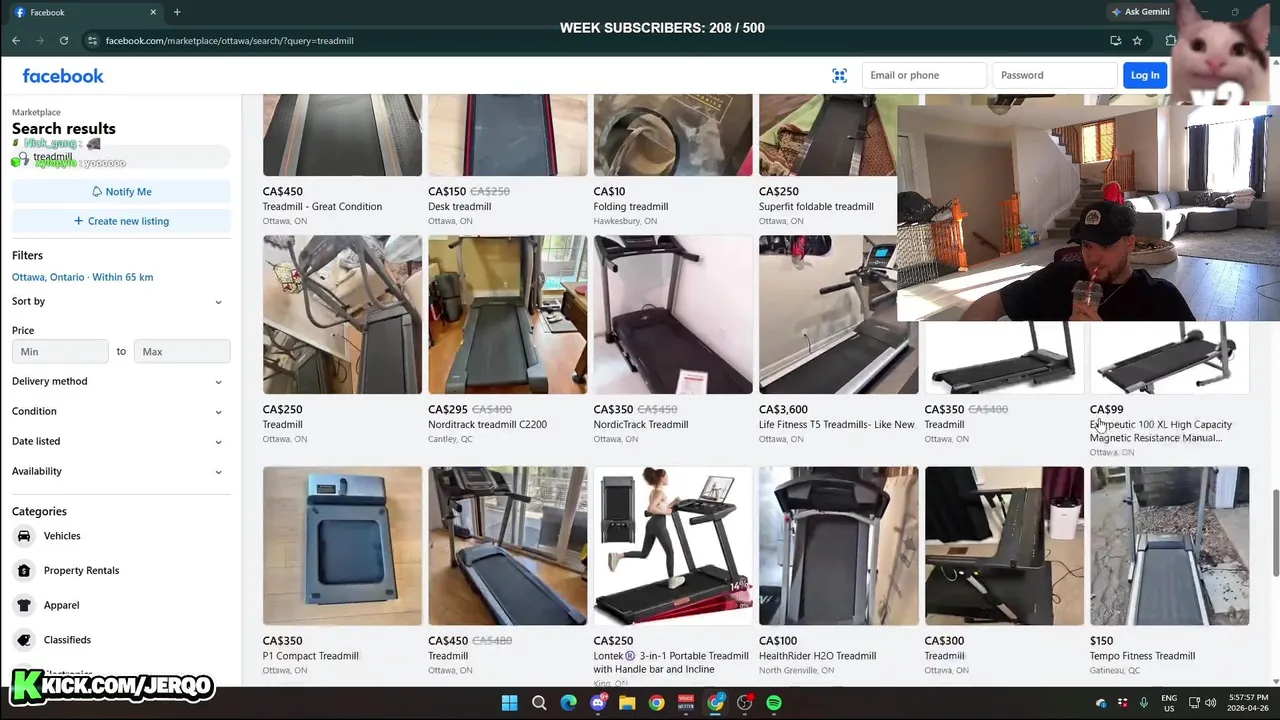1280x720 pixels.
Task: Click ENG US language indicator
Action: tap(1169, 703)
